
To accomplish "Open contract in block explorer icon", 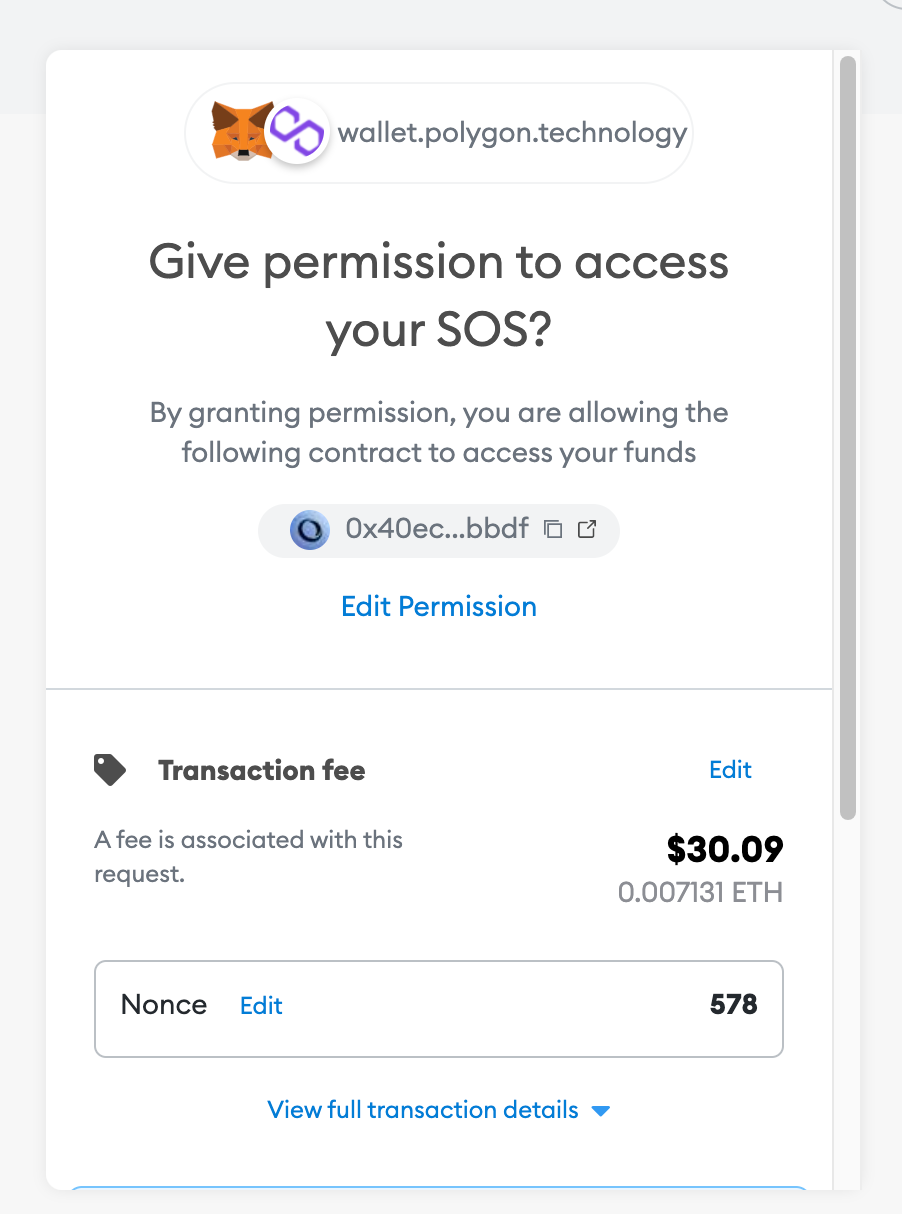I will pyautogui.click(x=588, y=529).
